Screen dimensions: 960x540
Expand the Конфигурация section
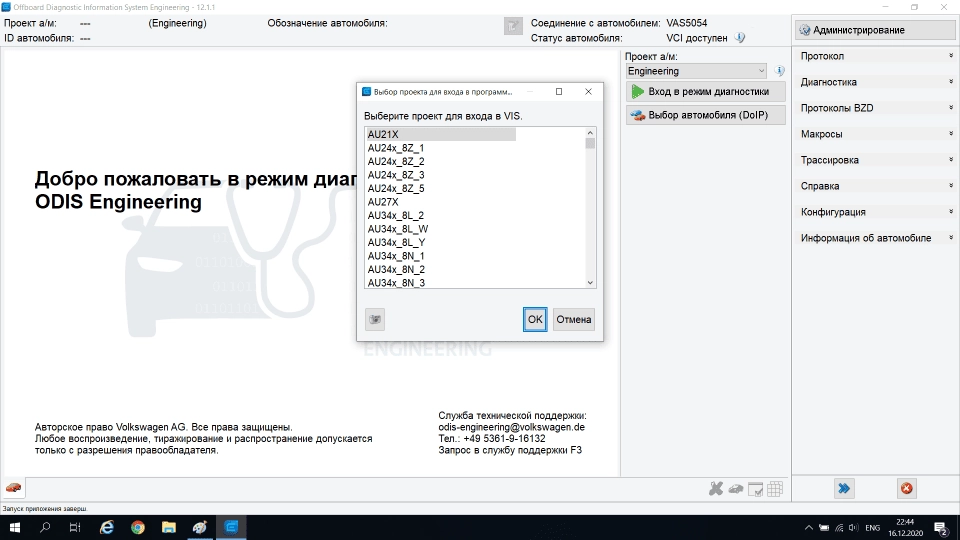point(875,212)
